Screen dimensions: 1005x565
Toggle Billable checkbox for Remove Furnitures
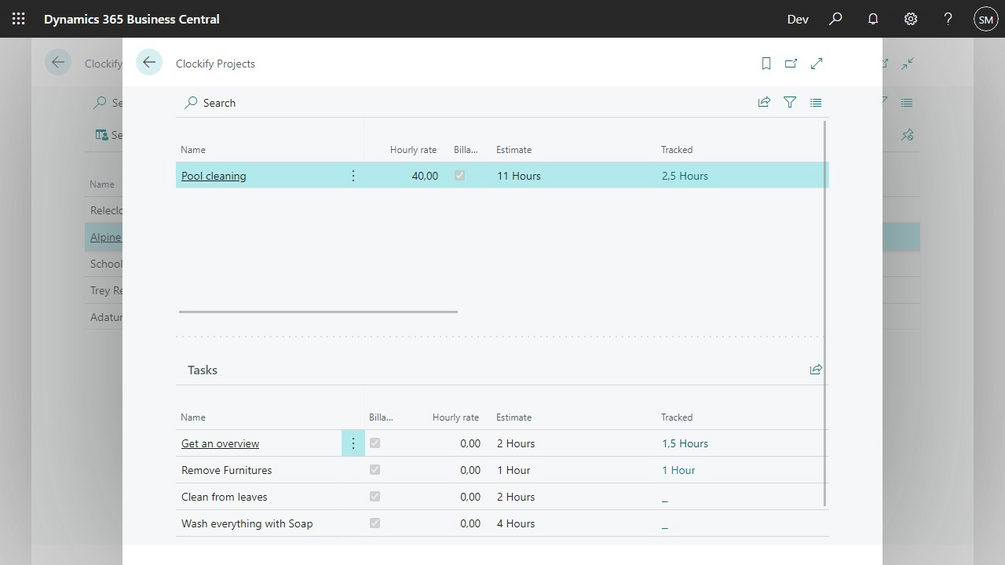[375, 470]
